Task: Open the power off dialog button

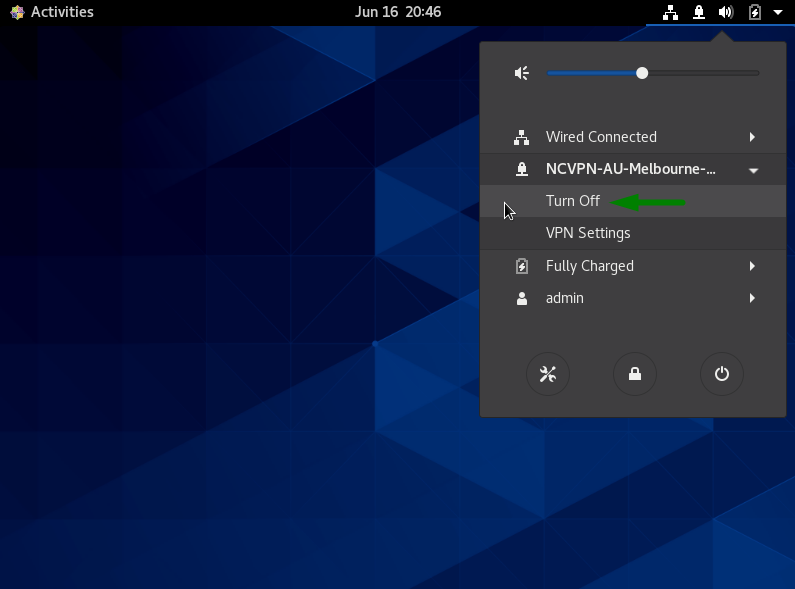Action: tap(721, 374)
